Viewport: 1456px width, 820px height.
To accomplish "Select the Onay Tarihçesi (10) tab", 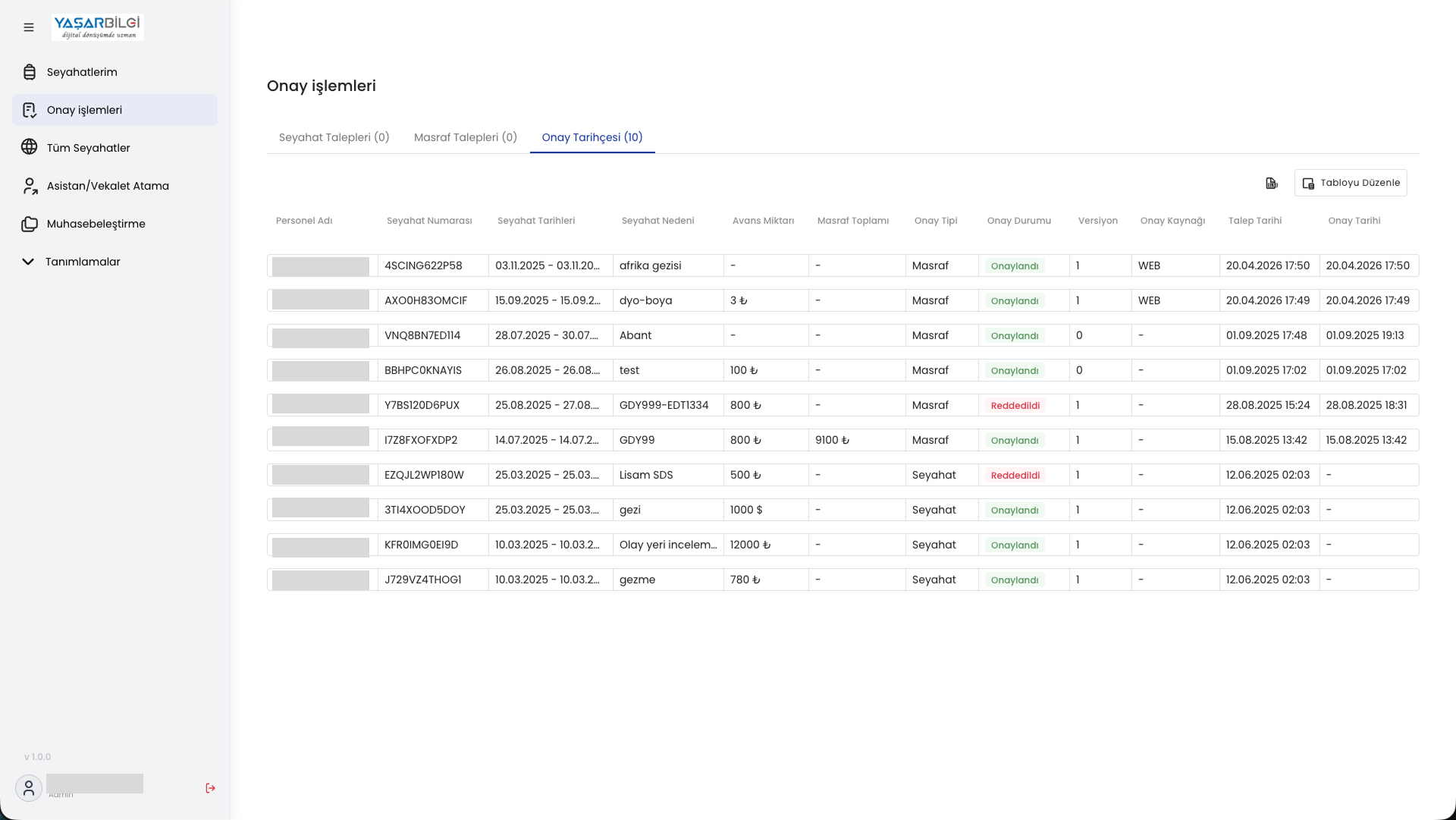I will tap(592, 137).
